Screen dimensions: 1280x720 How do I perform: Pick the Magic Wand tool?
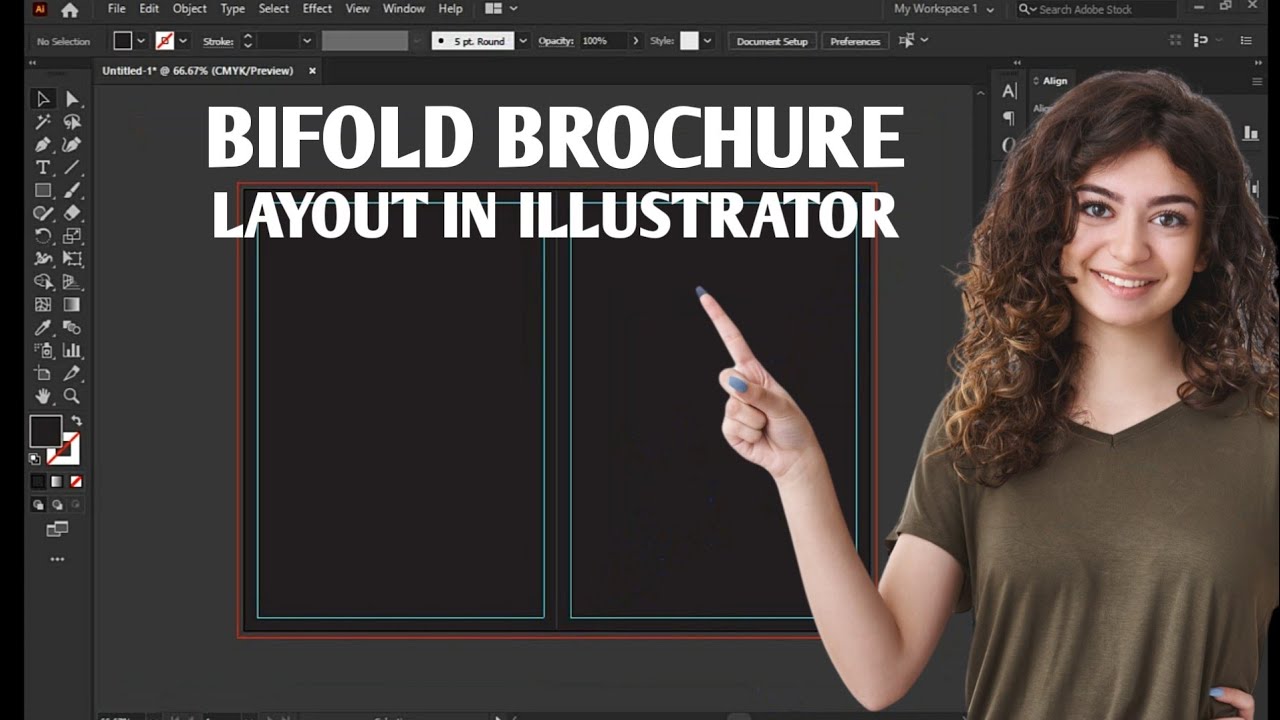43,122
